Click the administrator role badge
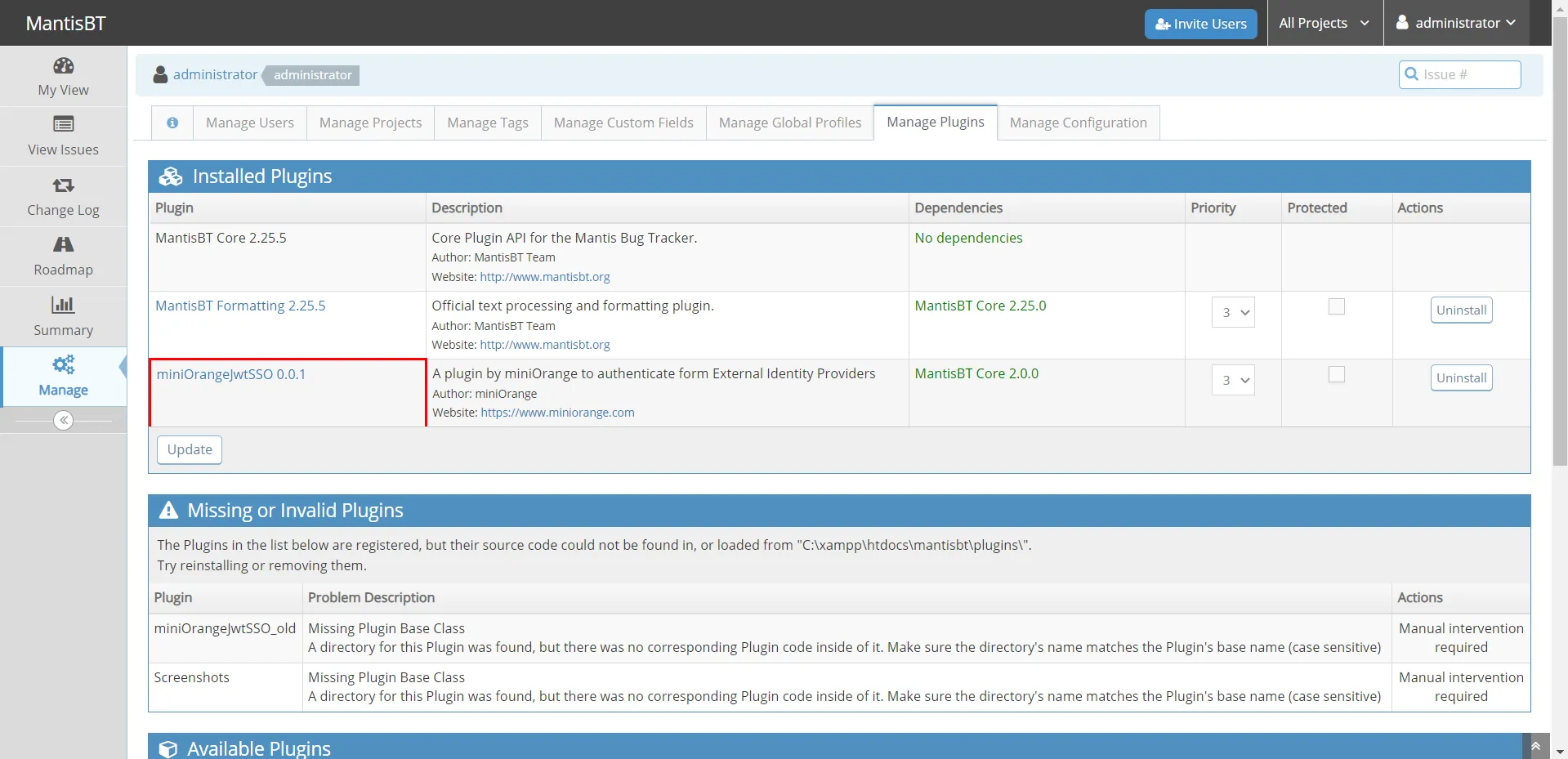 click(x=312, y=75)
